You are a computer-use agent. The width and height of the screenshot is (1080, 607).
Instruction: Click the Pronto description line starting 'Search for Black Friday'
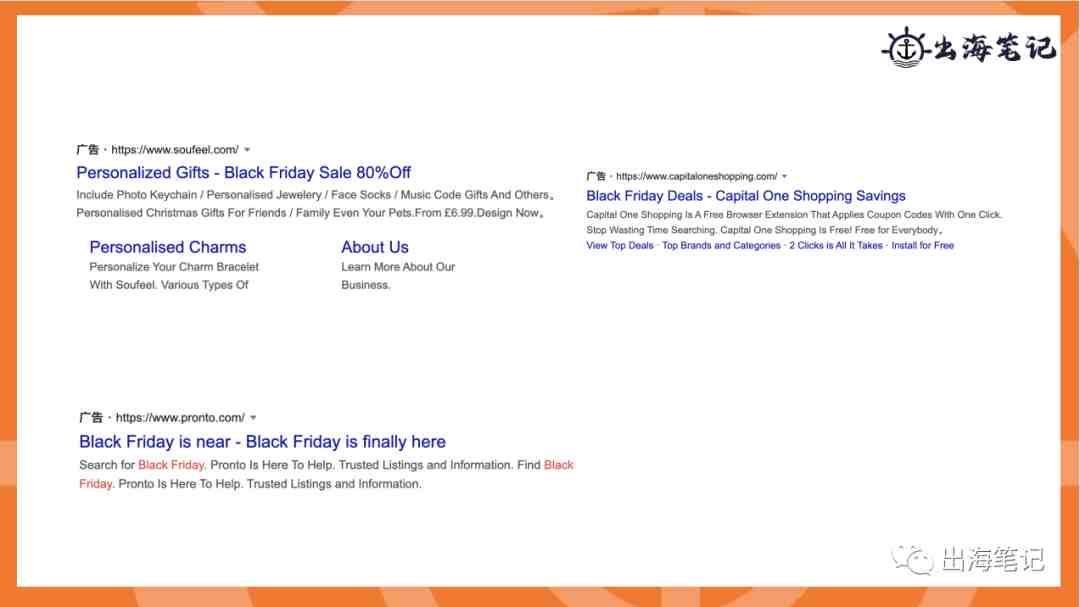(326, 465)
